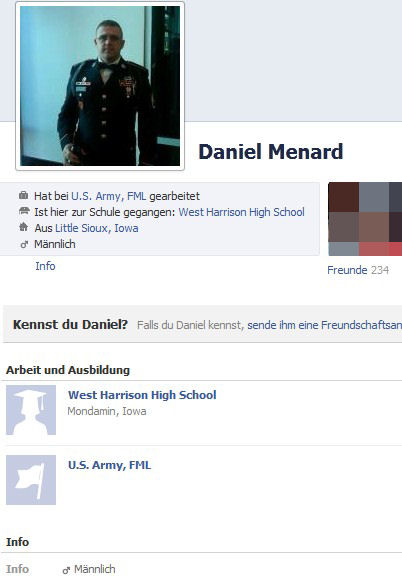The image size is (402, 582).
Task: Open the U.S. Army, FML heading link
Action: click(110, 465)
